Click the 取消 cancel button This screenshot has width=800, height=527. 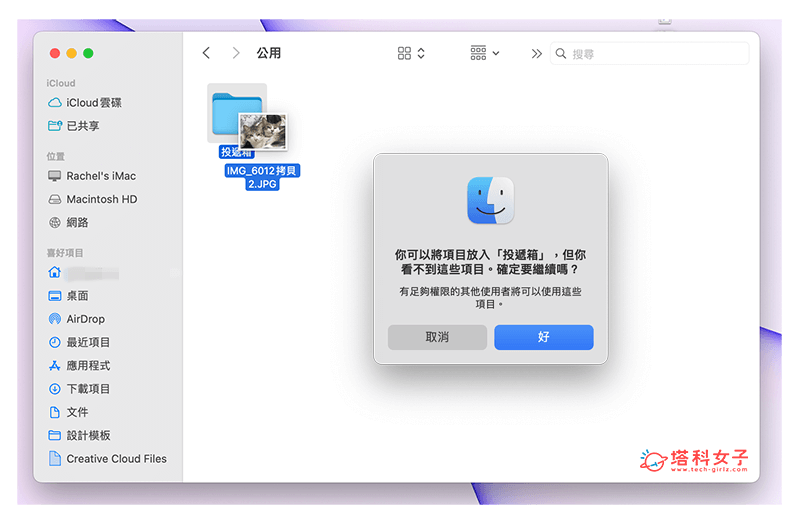[437, 337]
